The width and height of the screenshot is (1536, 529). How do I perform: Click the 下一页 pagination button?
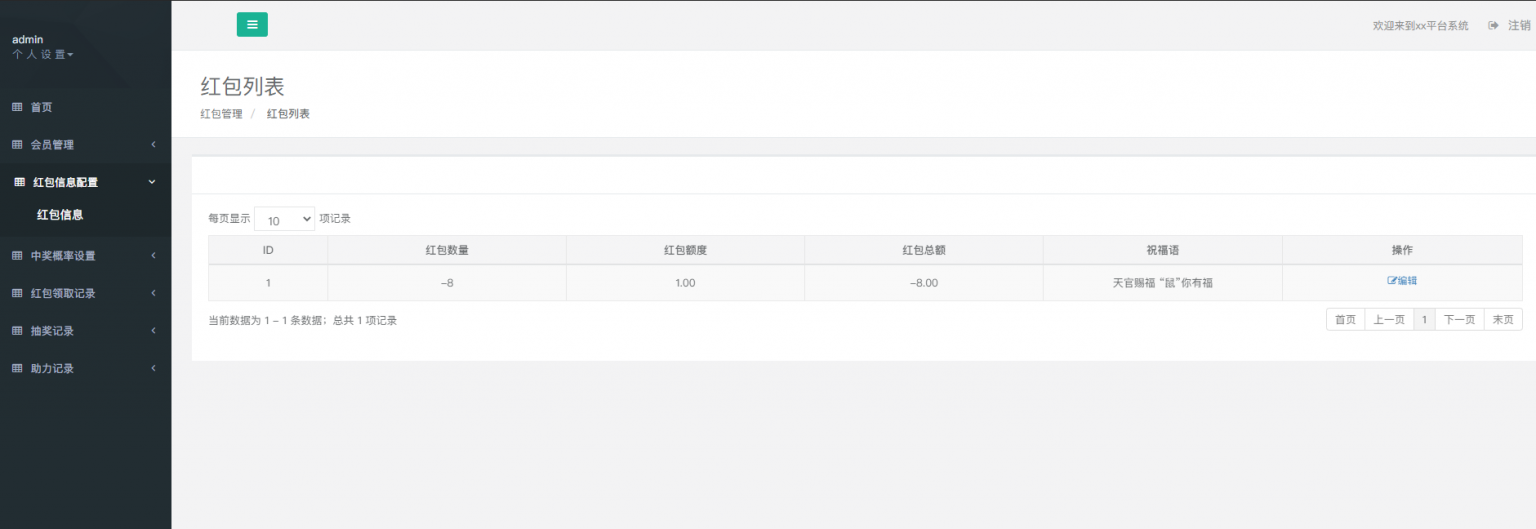[x=1457, y=320]
